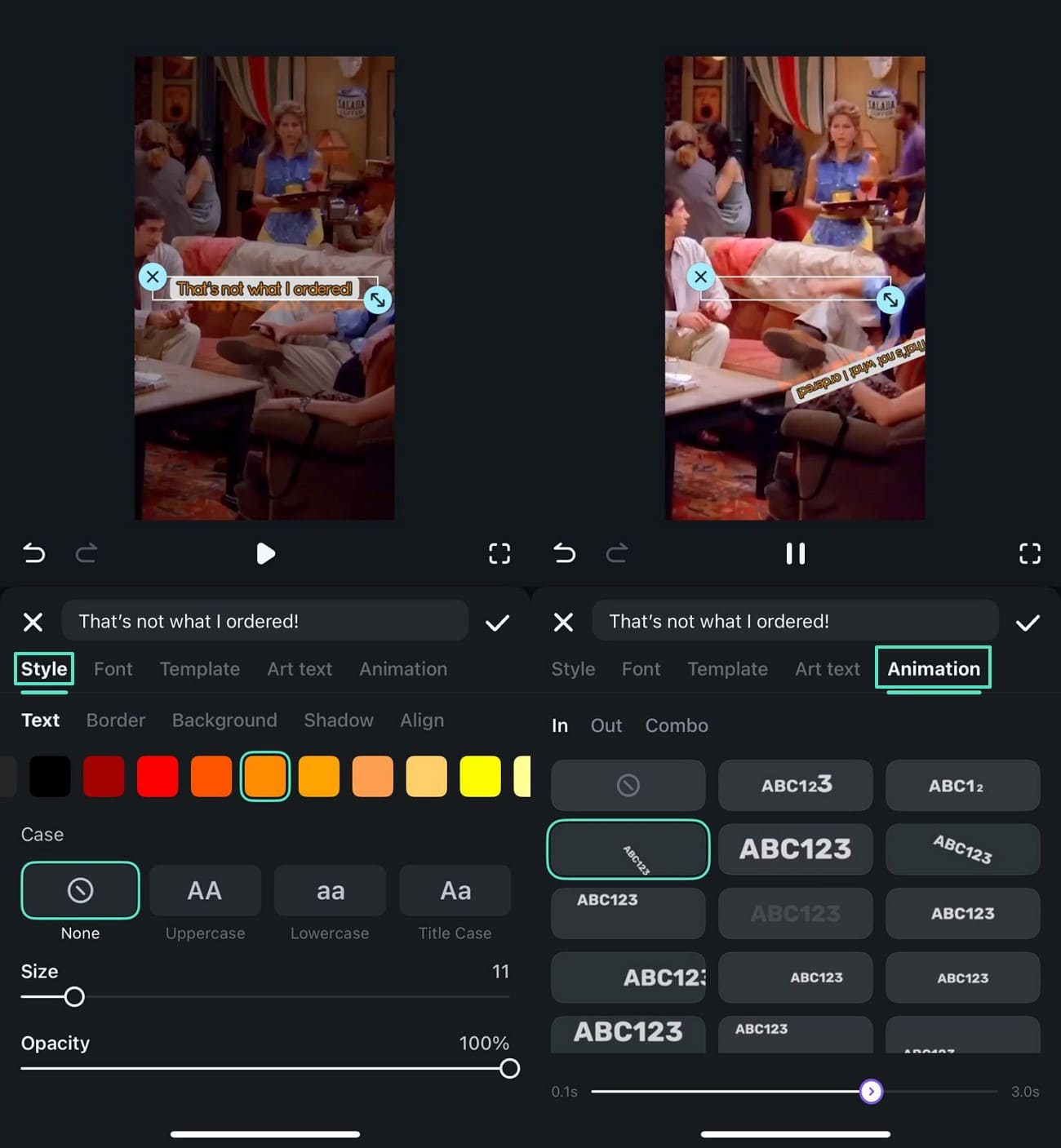Open Animation tab in left panel

[x=403, y=669]
